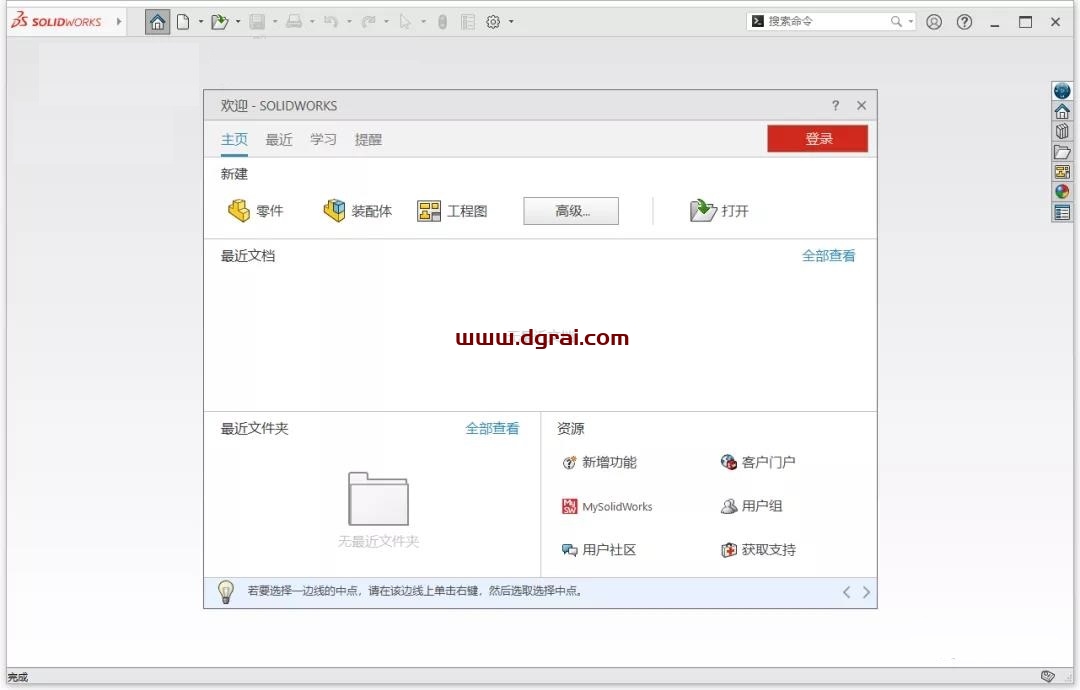
Task: Open the MySolidWorks resource link
Action: [607, 506]
